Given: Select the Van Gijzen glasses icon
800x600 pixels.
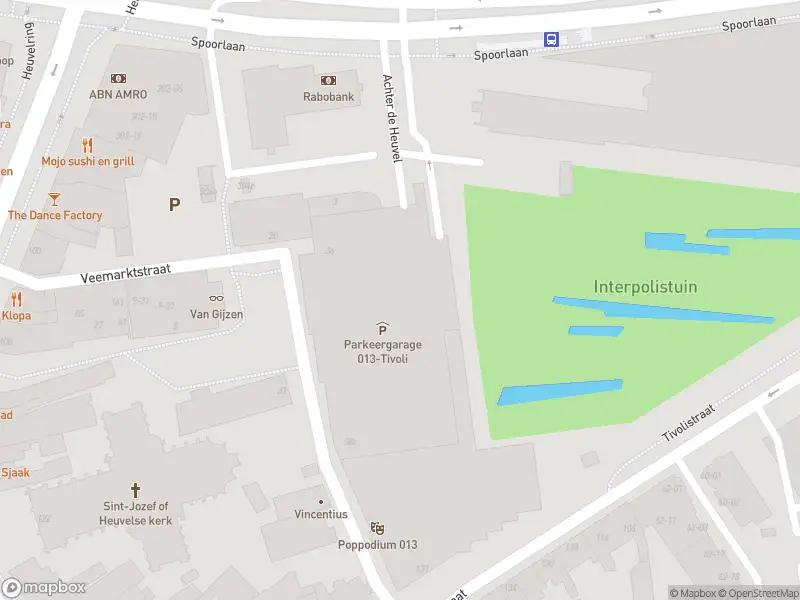Looking at the screenshot, I should 216,298.
